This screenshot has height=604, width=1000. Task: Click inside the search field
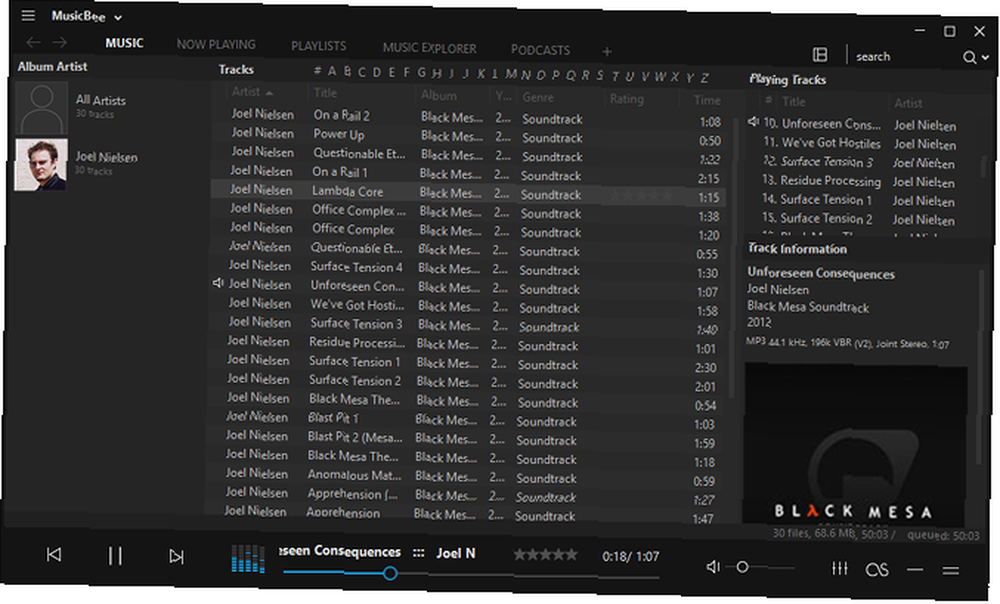click(x=905, y=57)
